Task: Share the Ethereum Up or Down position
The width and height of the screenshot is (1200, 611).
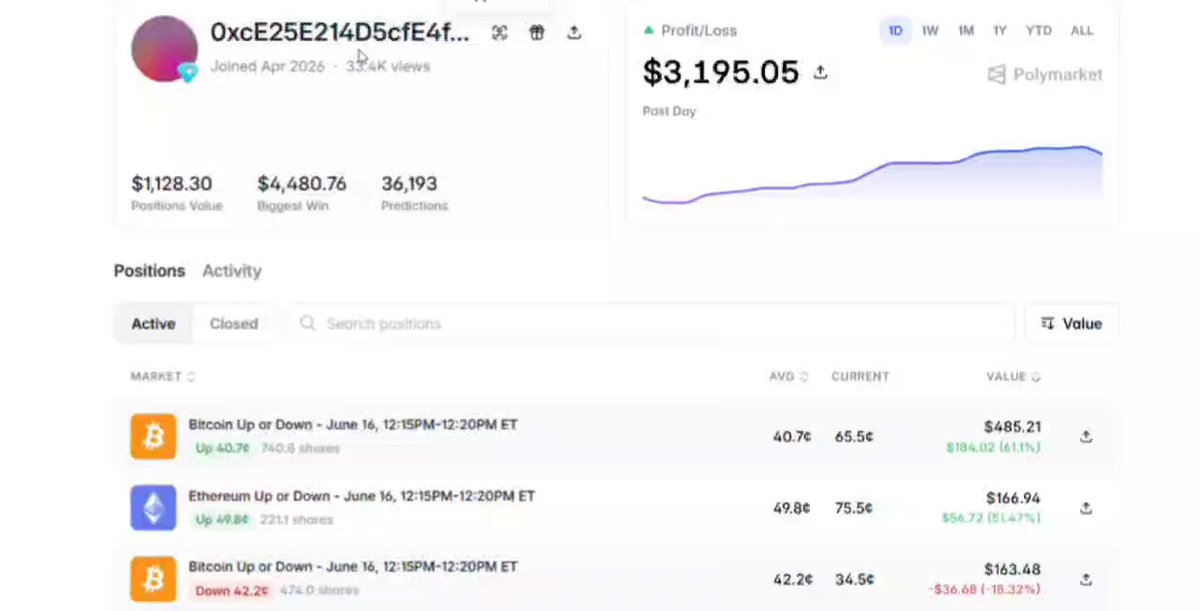Action: pos(1086,508)
